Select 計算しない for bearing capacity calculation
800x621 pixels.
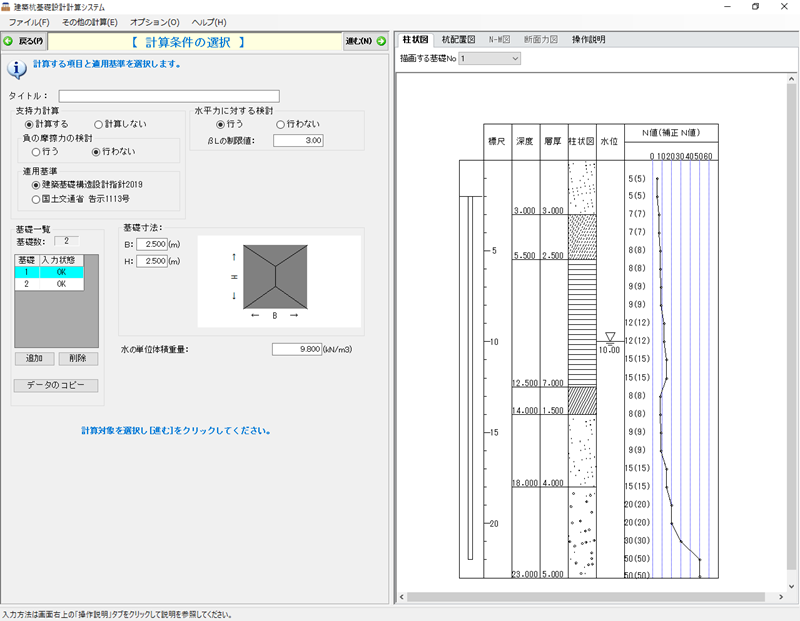(120, 124)
